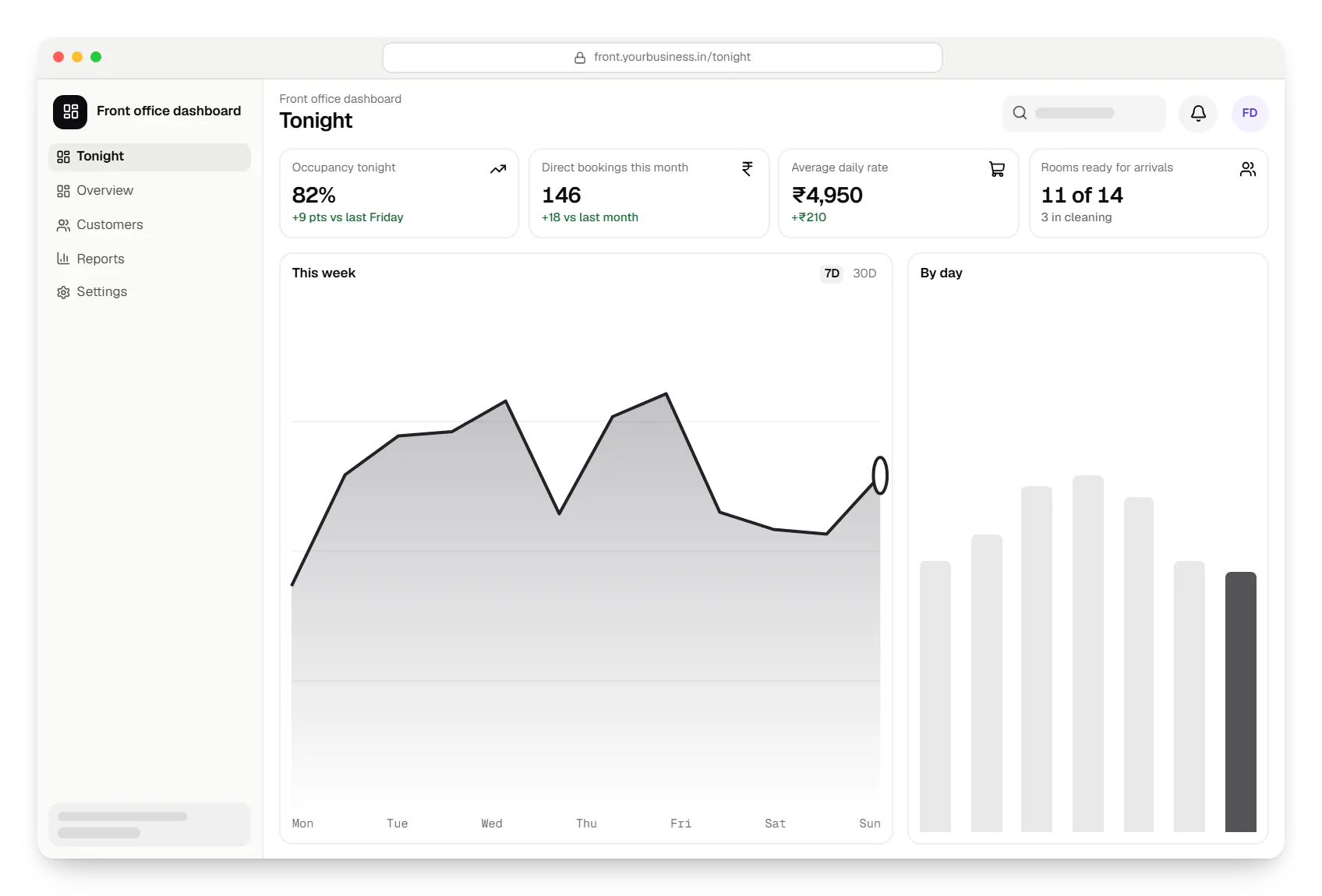Click the 'Fri' axis label
This screenshot has width=1322, height=896.
click(680, 824)
